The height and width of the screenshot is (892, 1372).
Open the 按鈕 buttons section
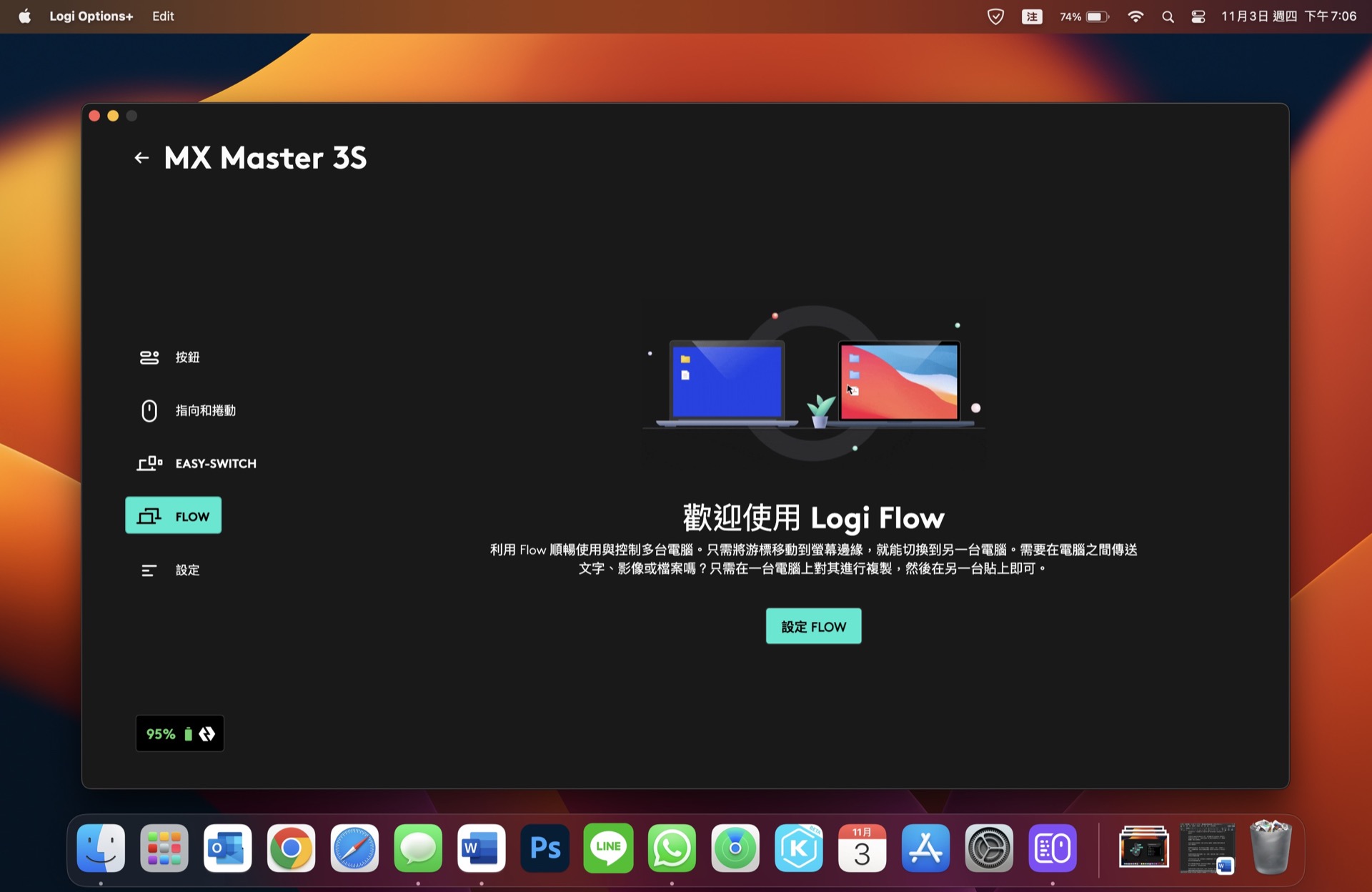tap(169, 357)
